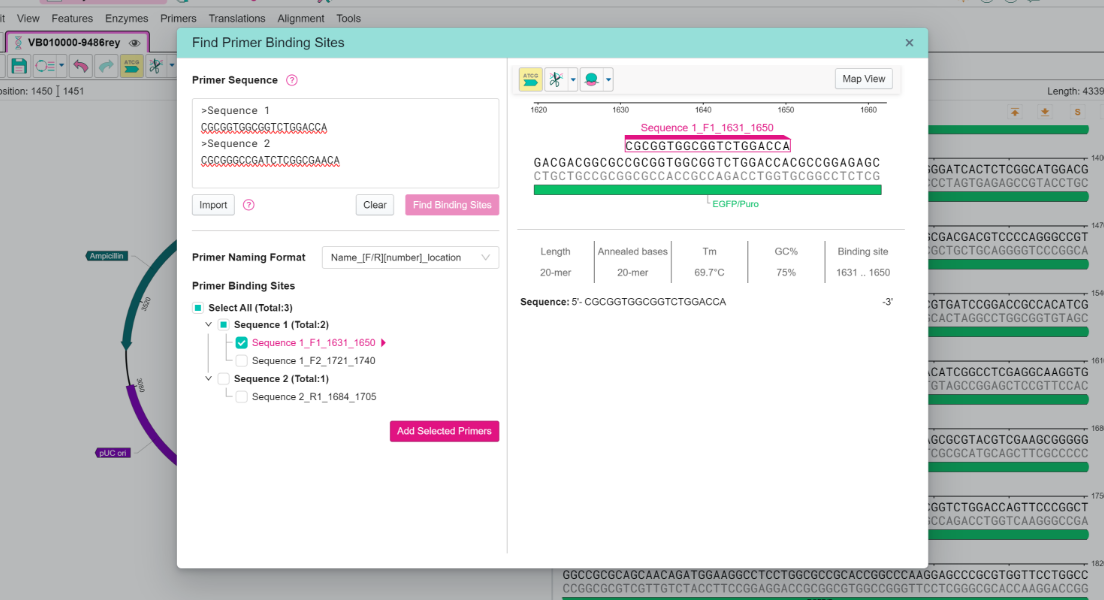
Task: Click the enzyme scissors icon in dialog toolbar
Action: (x=556, y=80)
